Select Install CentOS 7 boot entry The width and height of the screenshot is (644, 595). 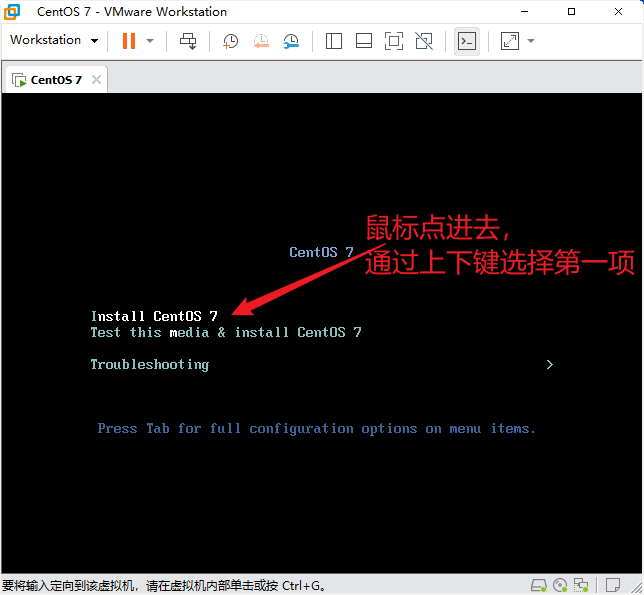click(x=154, y=316)
